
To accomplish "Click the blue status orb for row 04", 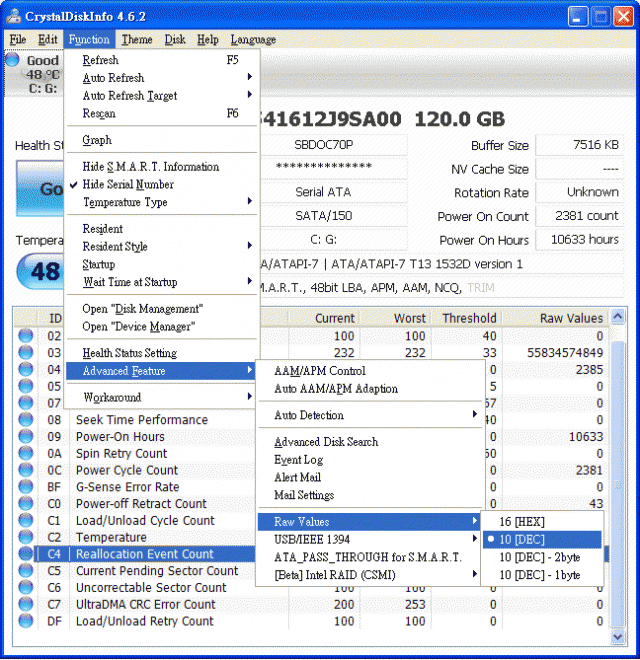I will [x=26, y=369].
